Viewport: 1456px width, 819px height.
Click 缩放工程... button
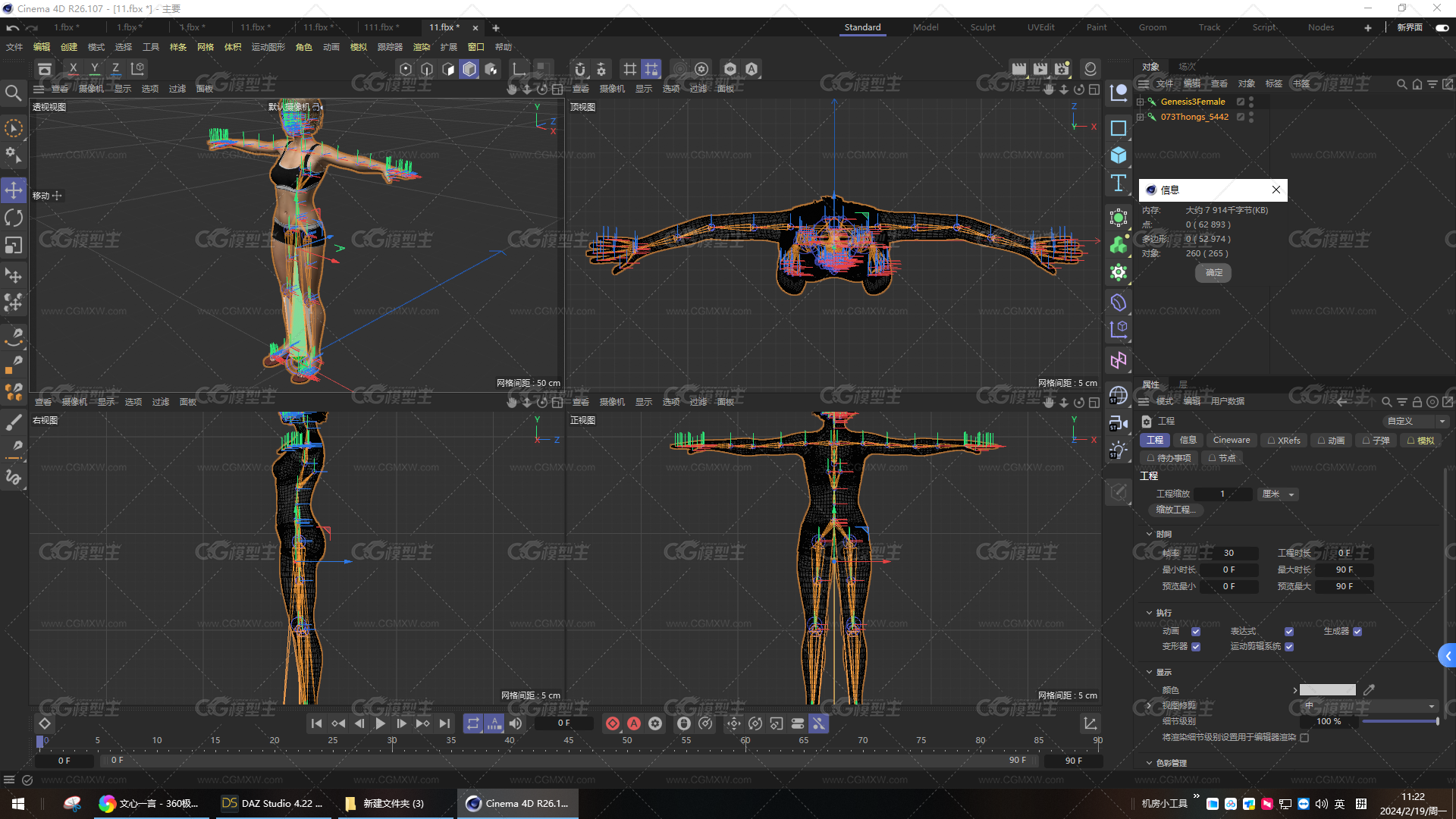[1175, 510]
